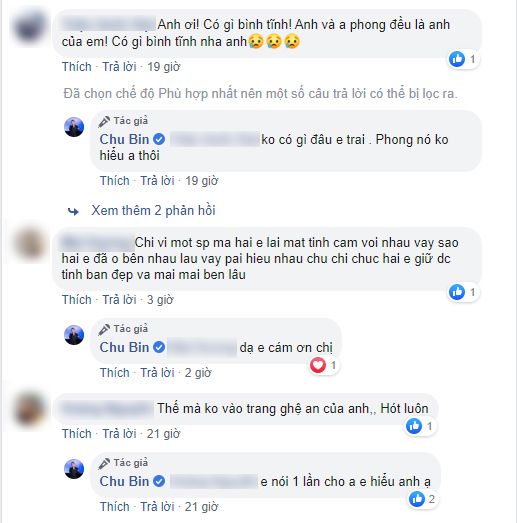Screen dimensions: 517x523
Task: Click Chu Bin avatar on 'ko có gì đâu' reply
Action: (74, 127)
